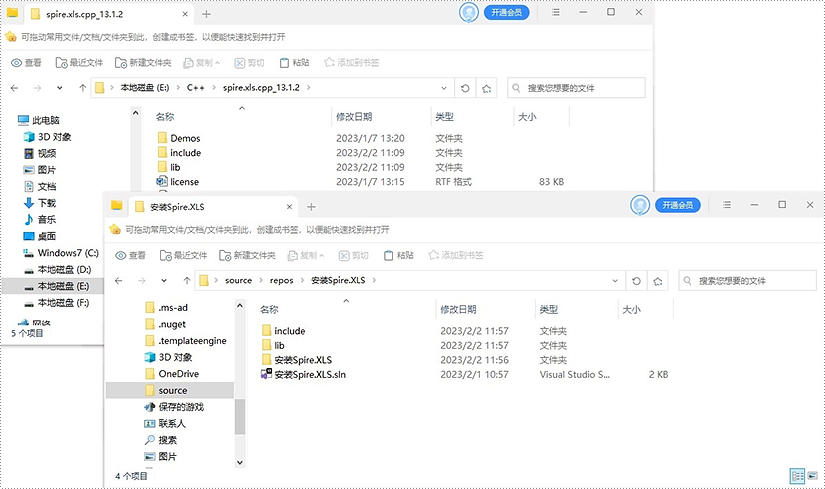Go up one level in front window
This screenshot has height=489, width=825.
pyautogui.click(x=186, y=281)
